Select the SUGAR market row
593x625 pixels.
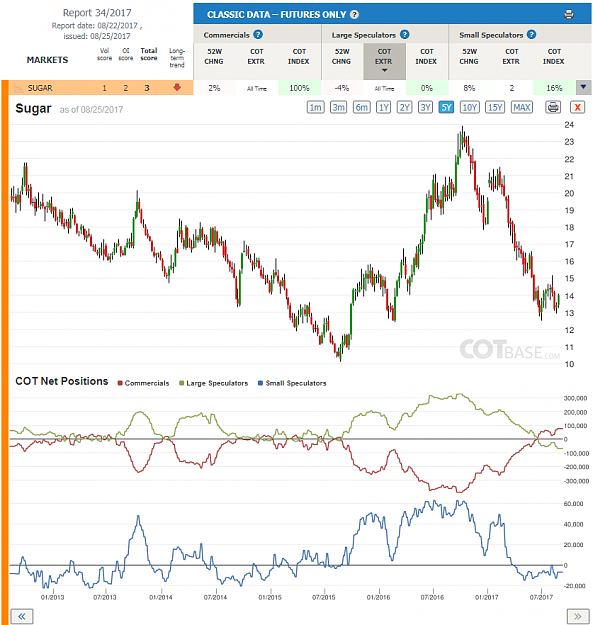[x=101, y=88]
